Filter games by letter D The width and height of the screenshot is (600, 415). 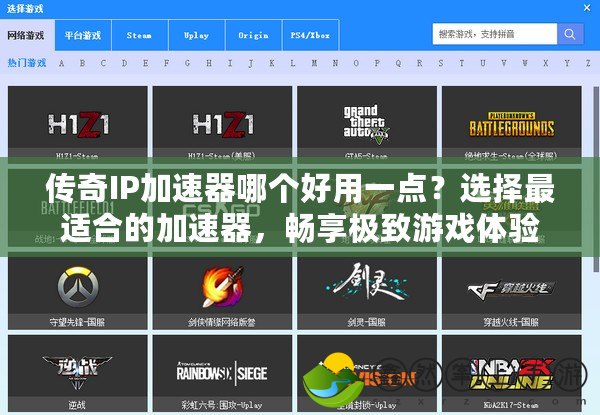click(124, 63)
